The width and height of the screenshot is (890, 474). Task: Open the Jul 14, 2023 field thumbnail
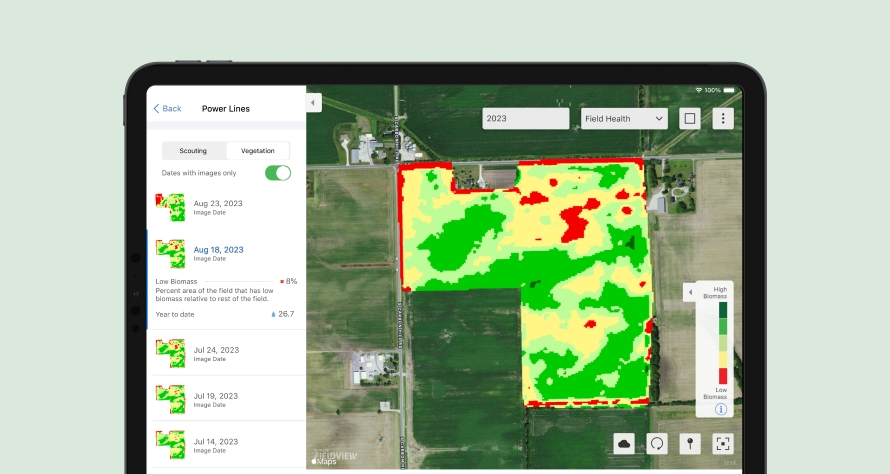[x=170, y=445]
